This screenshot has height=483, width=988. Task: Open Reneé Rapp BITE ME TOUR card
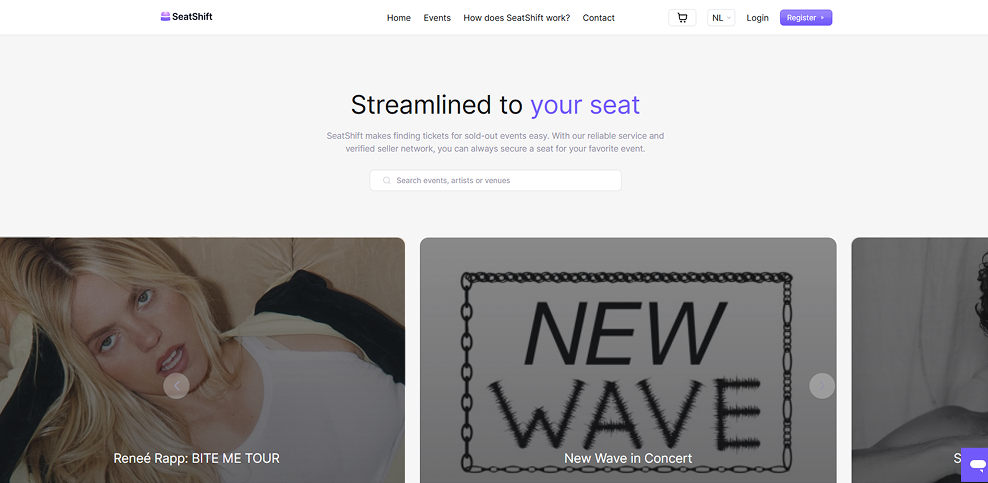[x=202, y=360]
